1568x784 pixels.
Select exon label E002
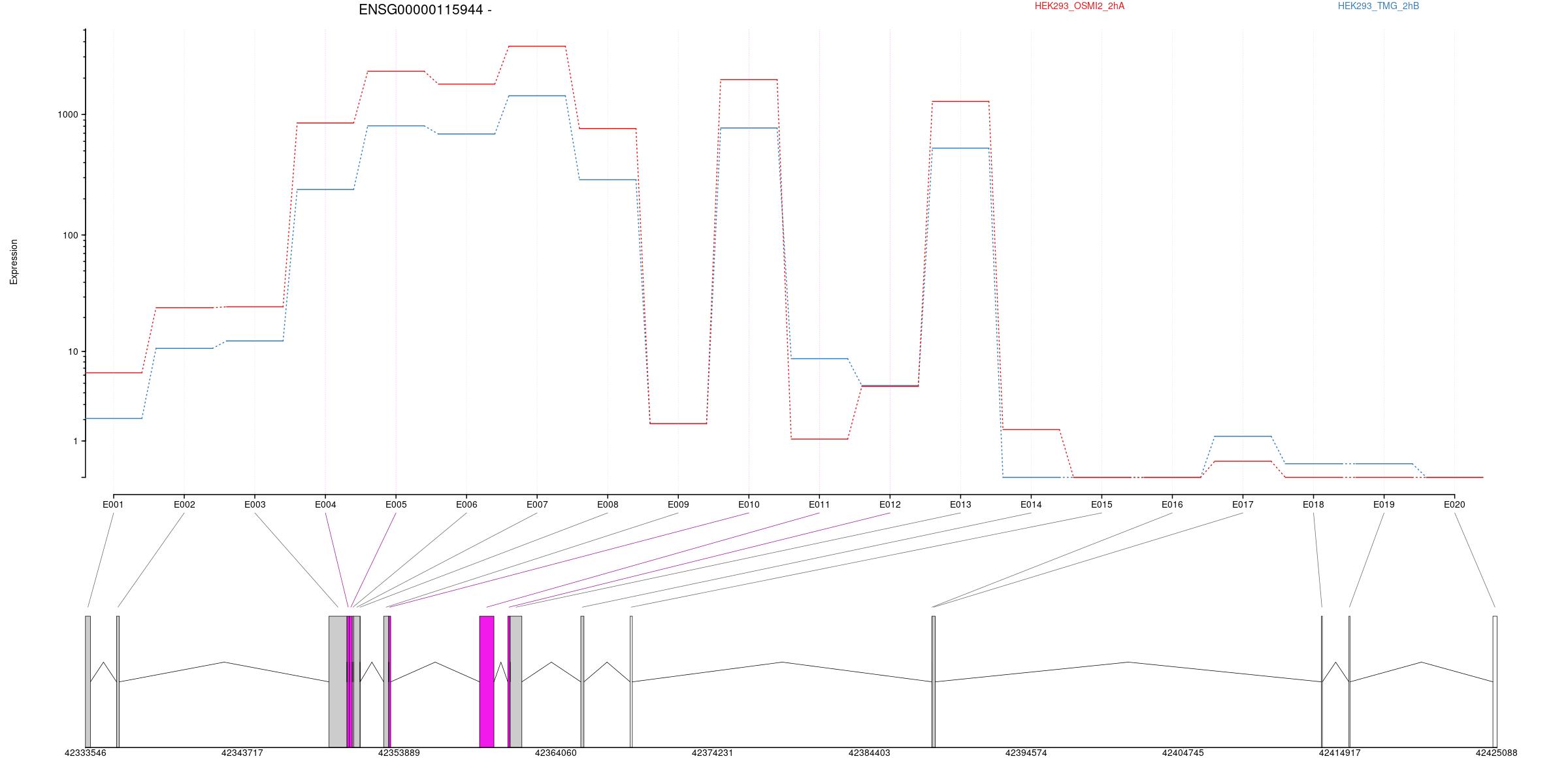click(184, 504)
